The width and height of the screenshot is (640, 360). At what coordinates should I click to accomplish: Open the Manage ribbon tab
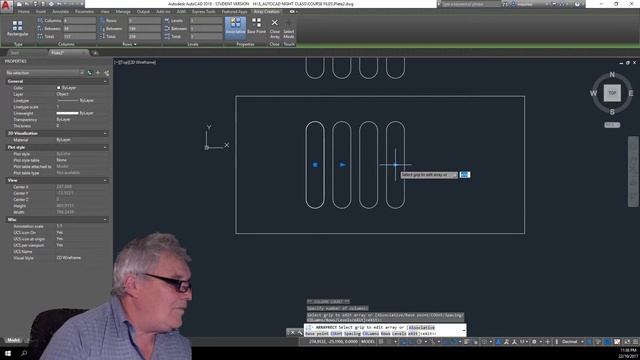pyautogui.click(x=123, y=12)
